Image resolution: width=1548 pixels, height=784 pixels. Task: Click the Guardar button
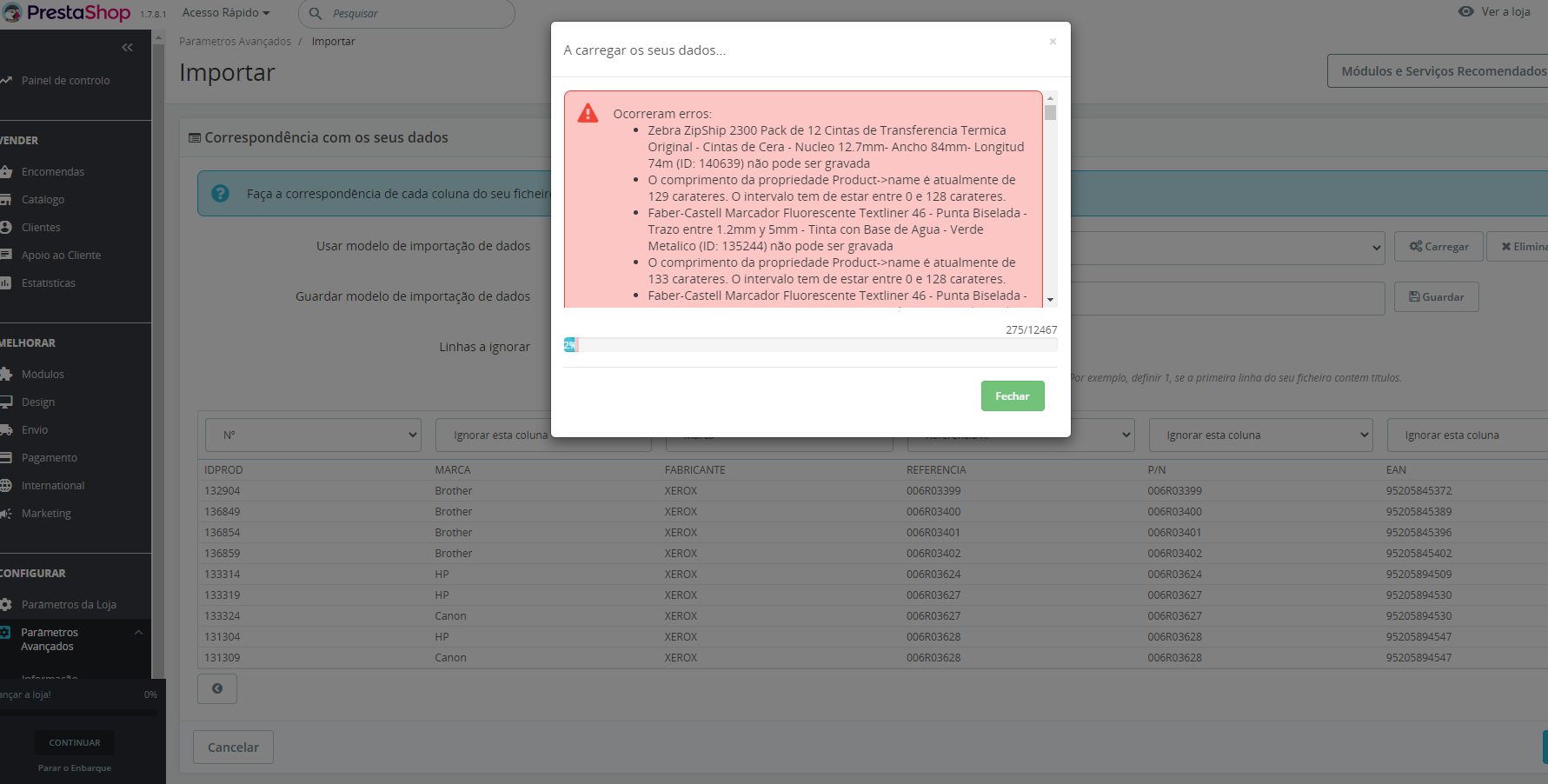[1437, 297]
